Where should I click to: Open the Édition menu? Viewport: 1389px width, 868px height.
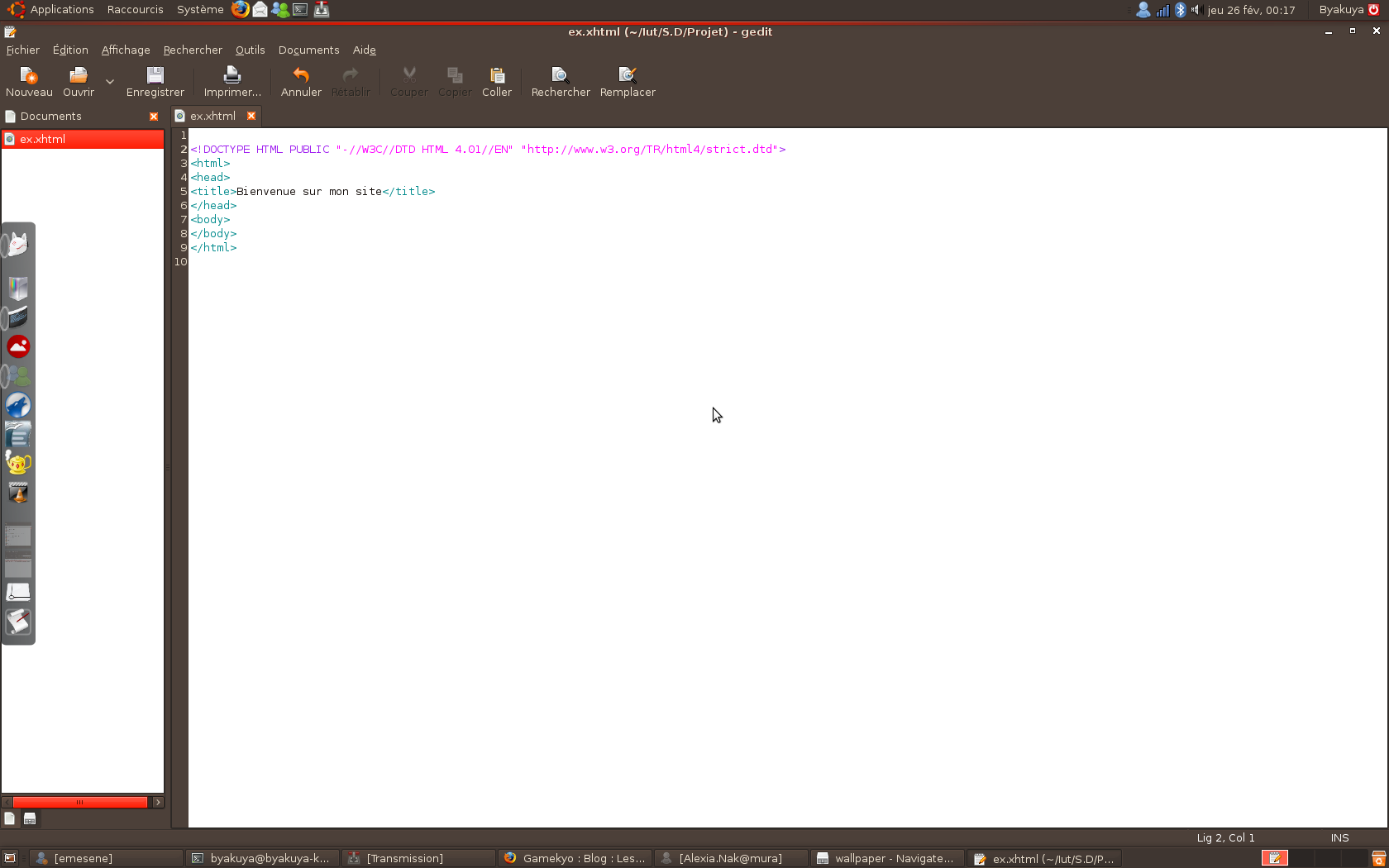(x=70, y=50)
